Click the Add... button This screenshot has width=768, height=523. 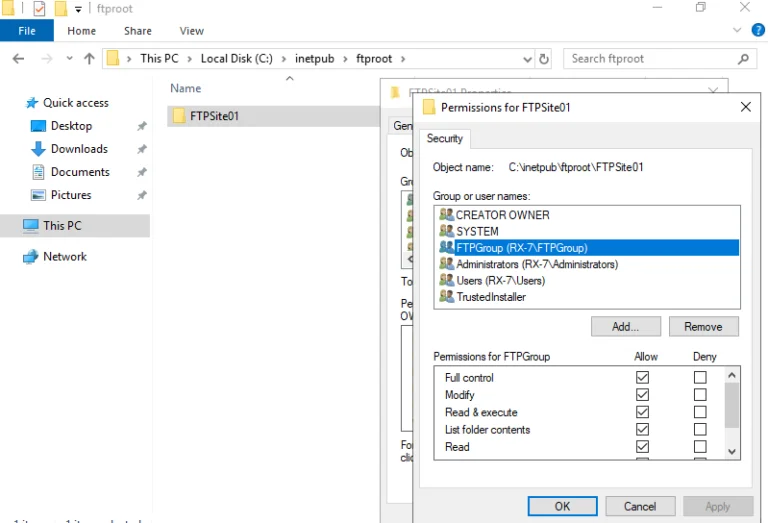[625, 327]
